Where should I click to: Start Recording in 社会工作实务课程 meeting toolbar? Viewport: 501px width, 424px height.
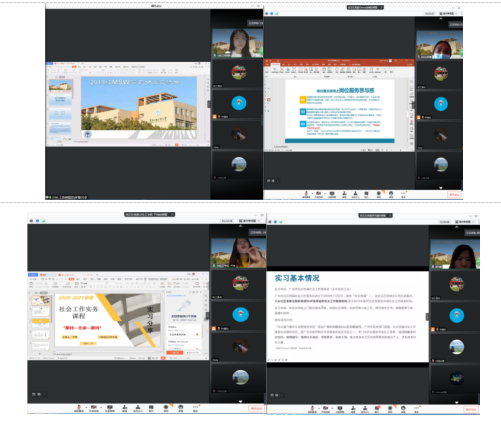(x=166, y=408)
